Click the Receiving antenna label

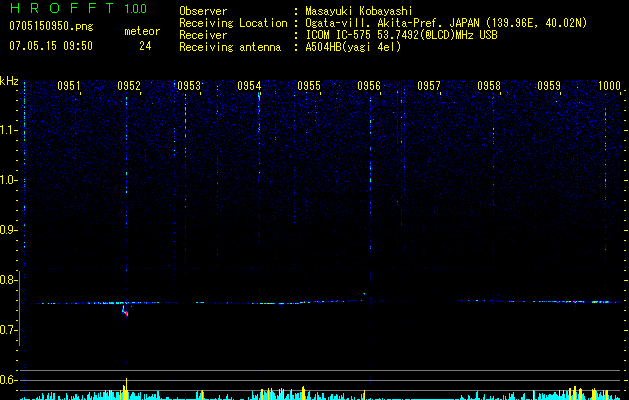click(x=230, y=47)
